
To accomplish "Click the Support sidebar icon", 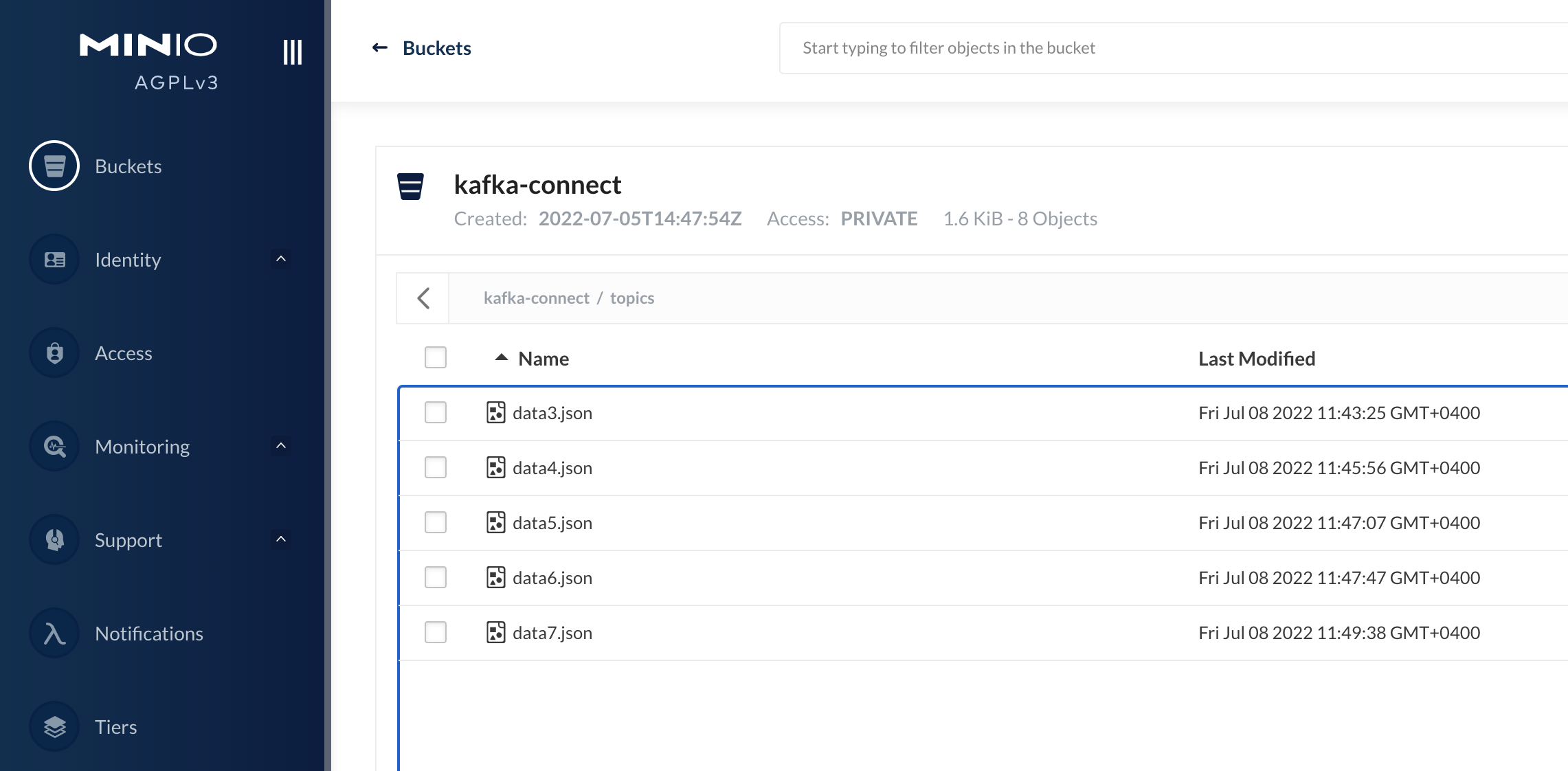I will (54, 539).
